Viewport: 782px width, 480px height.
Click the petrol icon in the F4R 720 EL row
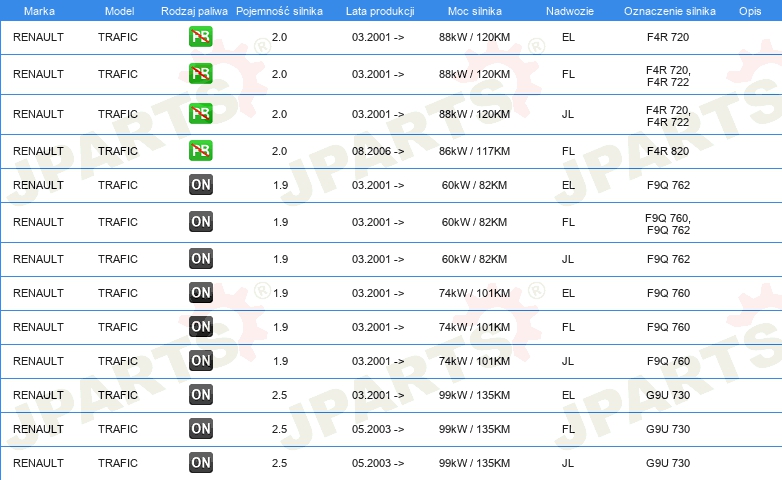pyautogui.click(x=200, y=36)
